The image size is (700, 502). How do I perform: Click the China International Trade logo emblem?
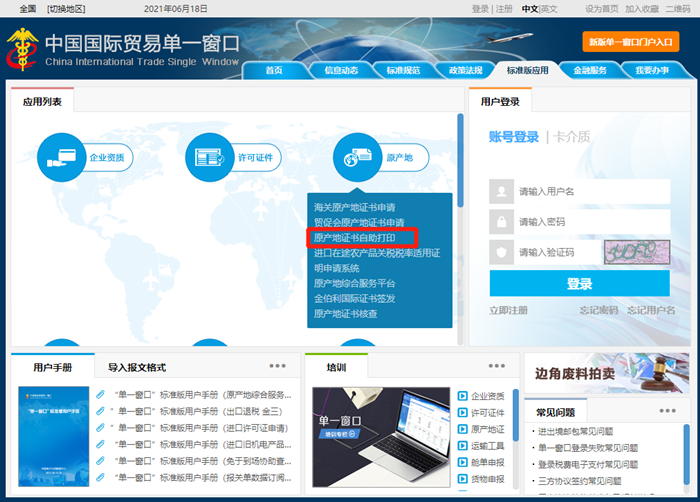point(22,47)
